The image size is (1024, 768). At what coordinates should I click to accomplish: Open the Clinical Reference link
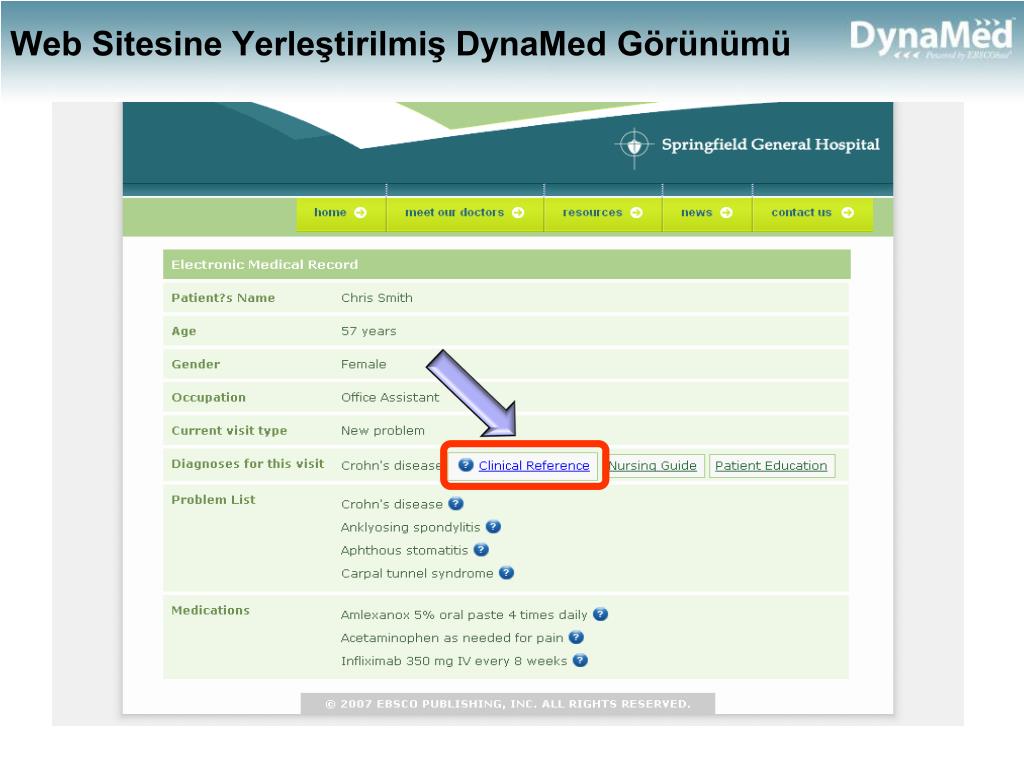534,465
